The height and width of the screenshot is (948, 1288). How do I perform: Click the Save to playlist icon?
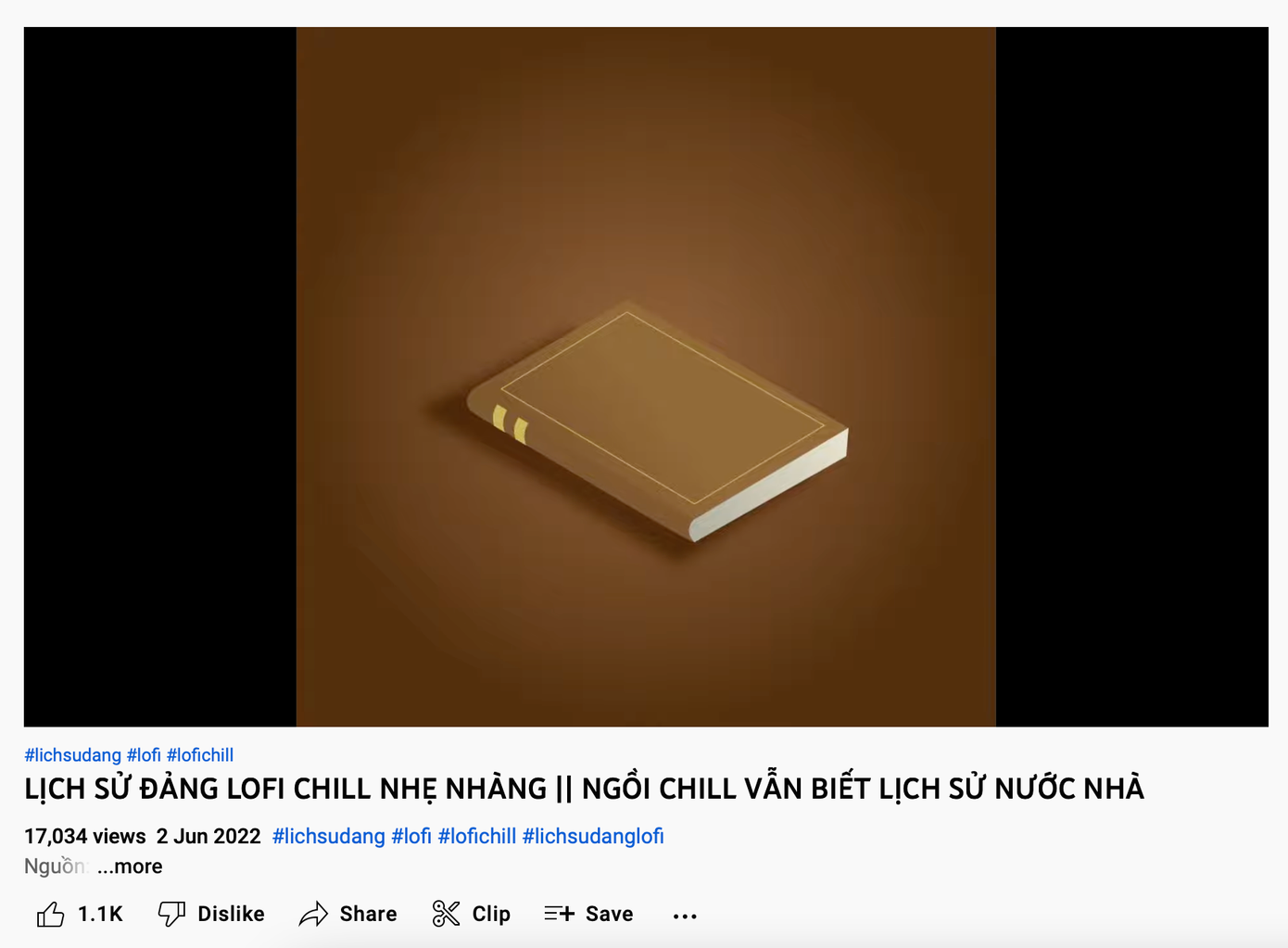point(560,915)
